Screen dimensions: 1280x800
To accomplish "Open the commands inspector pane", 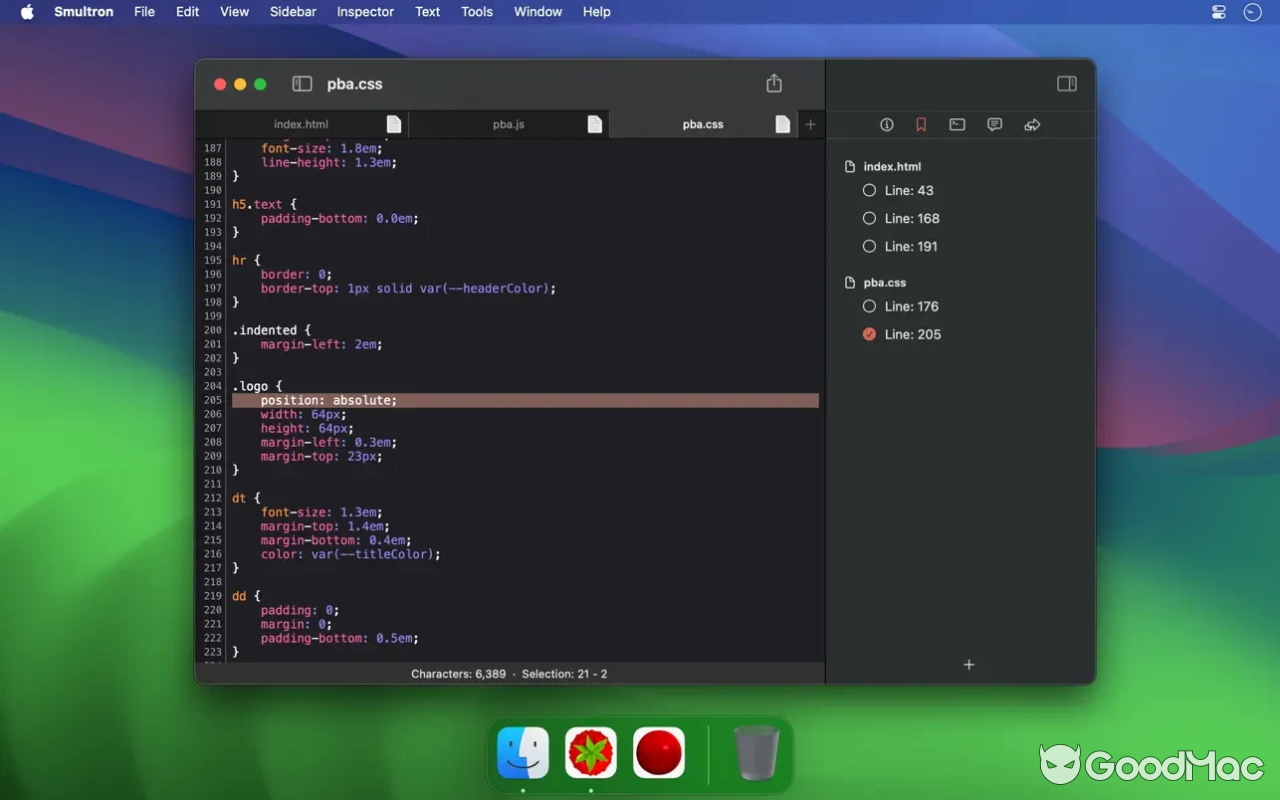I will pos(957,124).
